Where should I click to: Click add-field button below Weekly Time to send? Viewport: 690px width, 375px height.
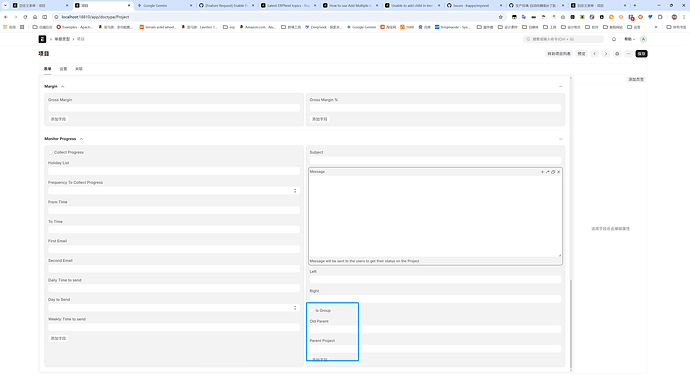[58, 338]
